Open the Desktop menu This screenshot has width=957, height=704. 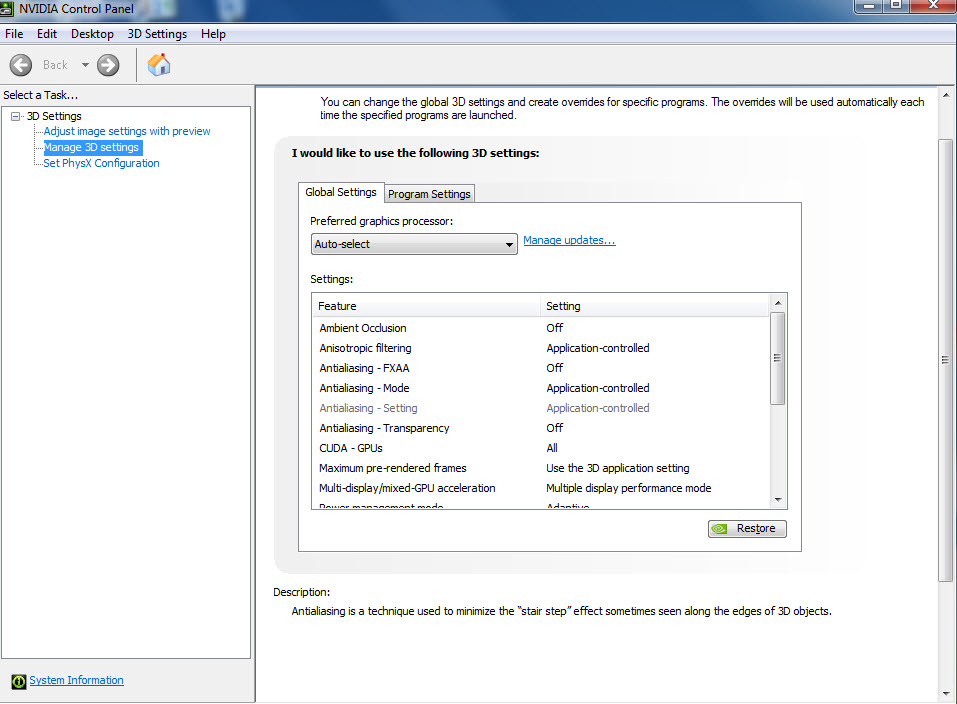tap(92, 34)
